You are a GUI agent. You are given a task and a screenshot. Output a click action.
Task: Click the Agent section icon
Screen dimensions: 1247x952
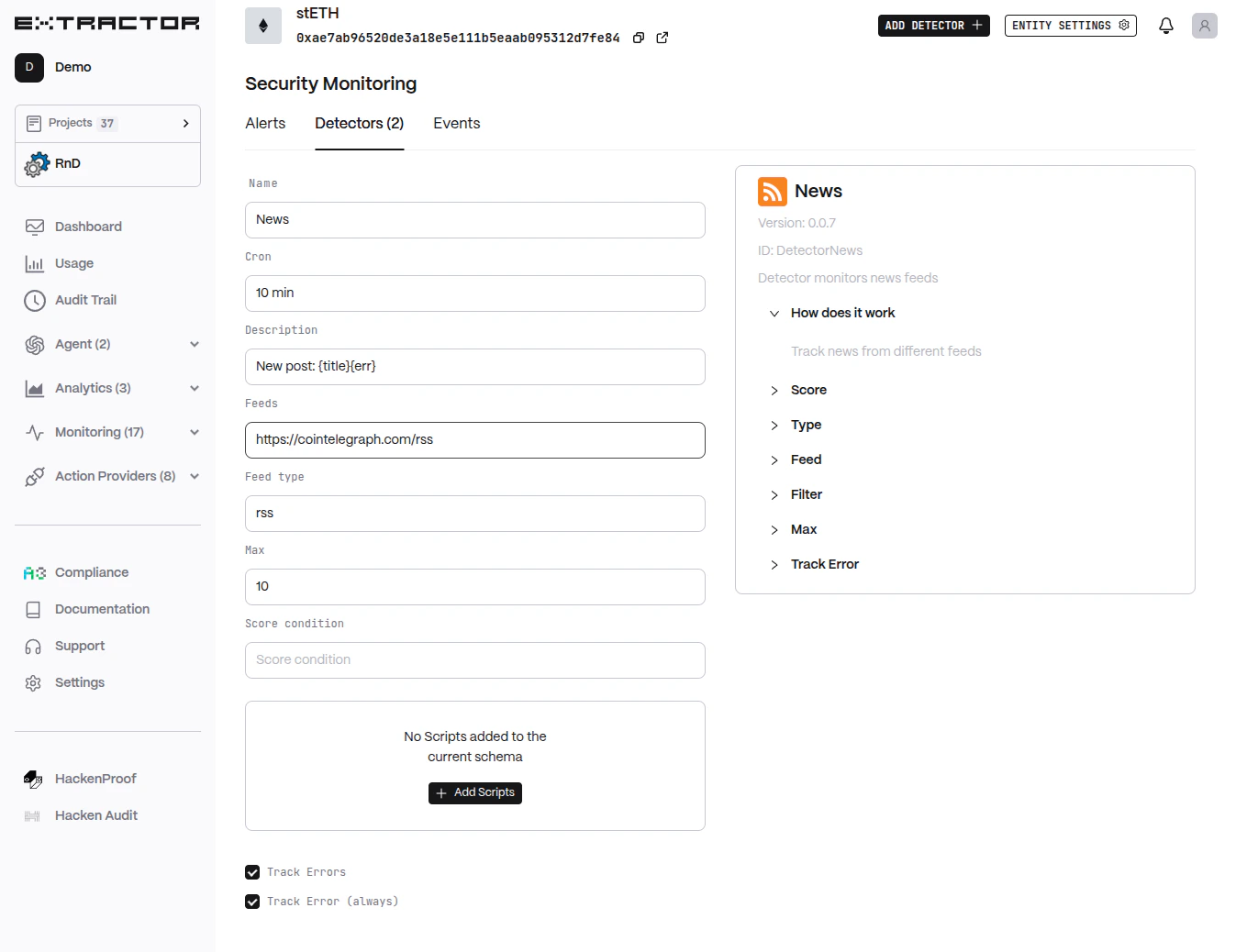[35, 344]
